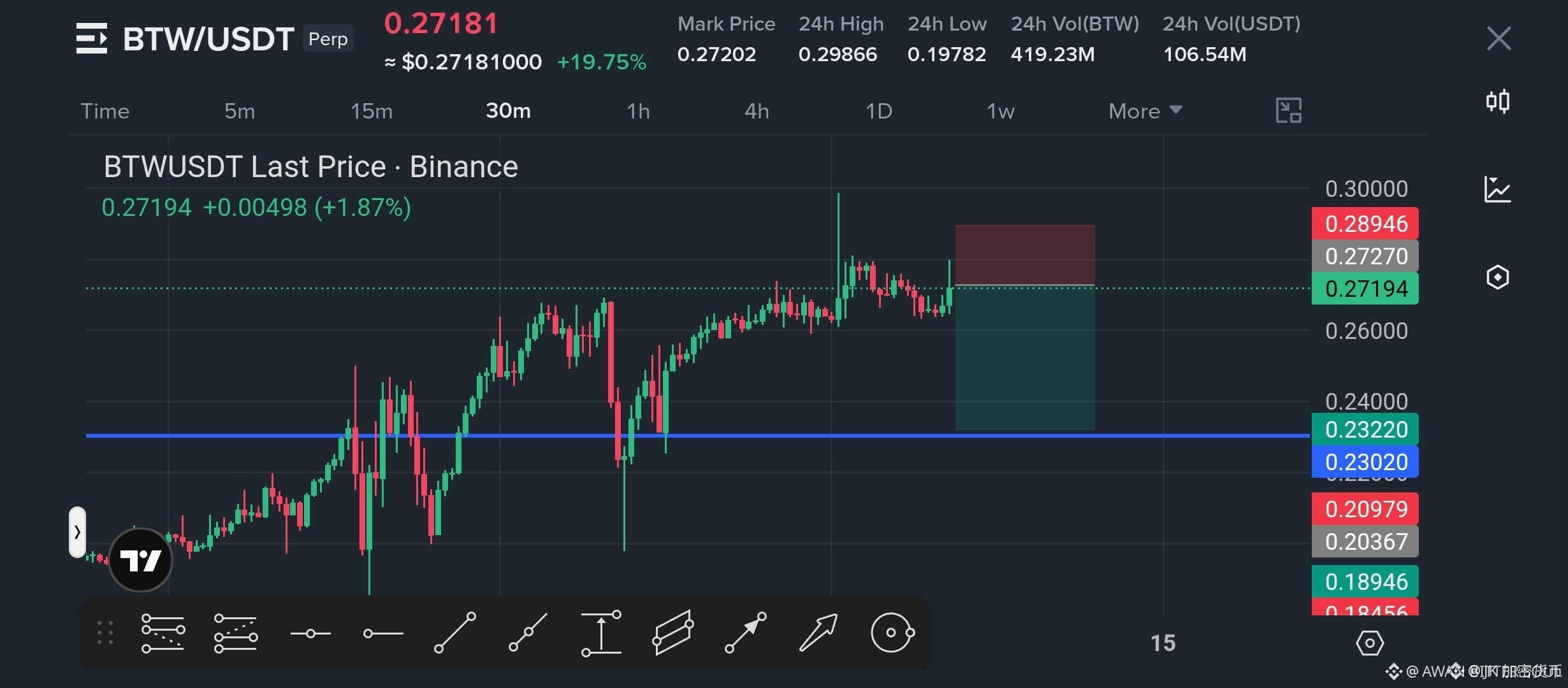1568x688 pixels.
Task: Click the Perp contract label
Action: tap(328, 39)
